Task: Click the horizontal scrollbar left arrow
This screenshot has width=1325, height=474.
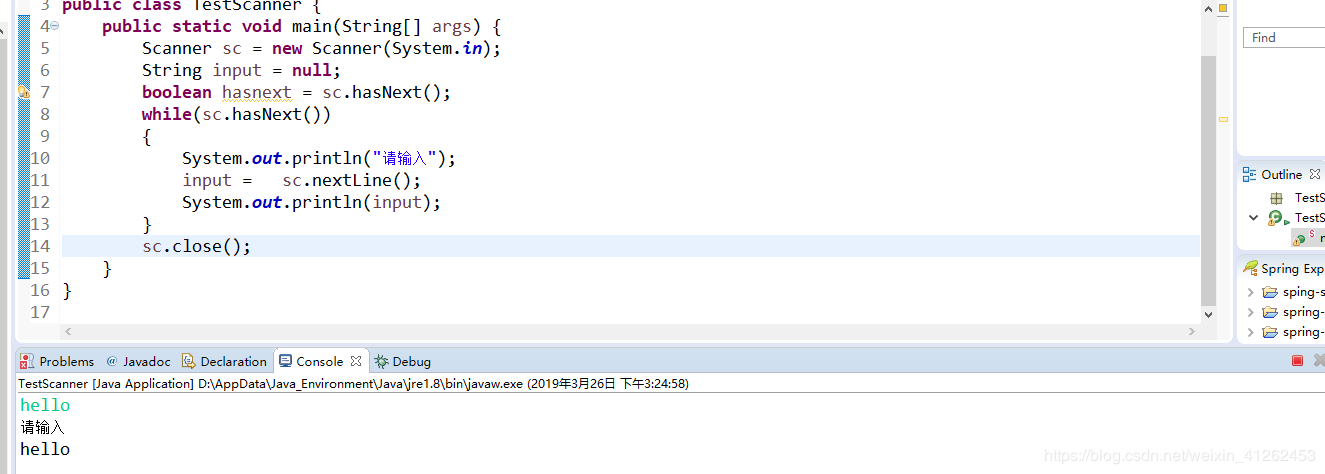Action: (x=68, y=331)
